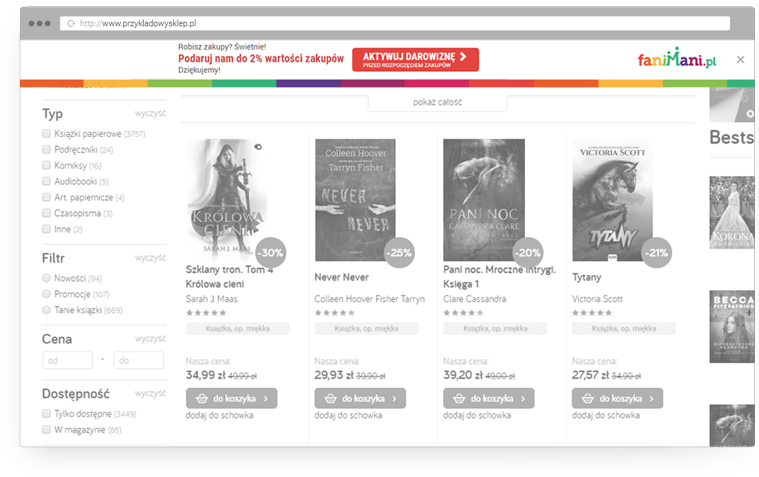Image resolution: width=759 pixels, height=477 pixels.
Task: Add Tytany to cart
Action: 618,398
